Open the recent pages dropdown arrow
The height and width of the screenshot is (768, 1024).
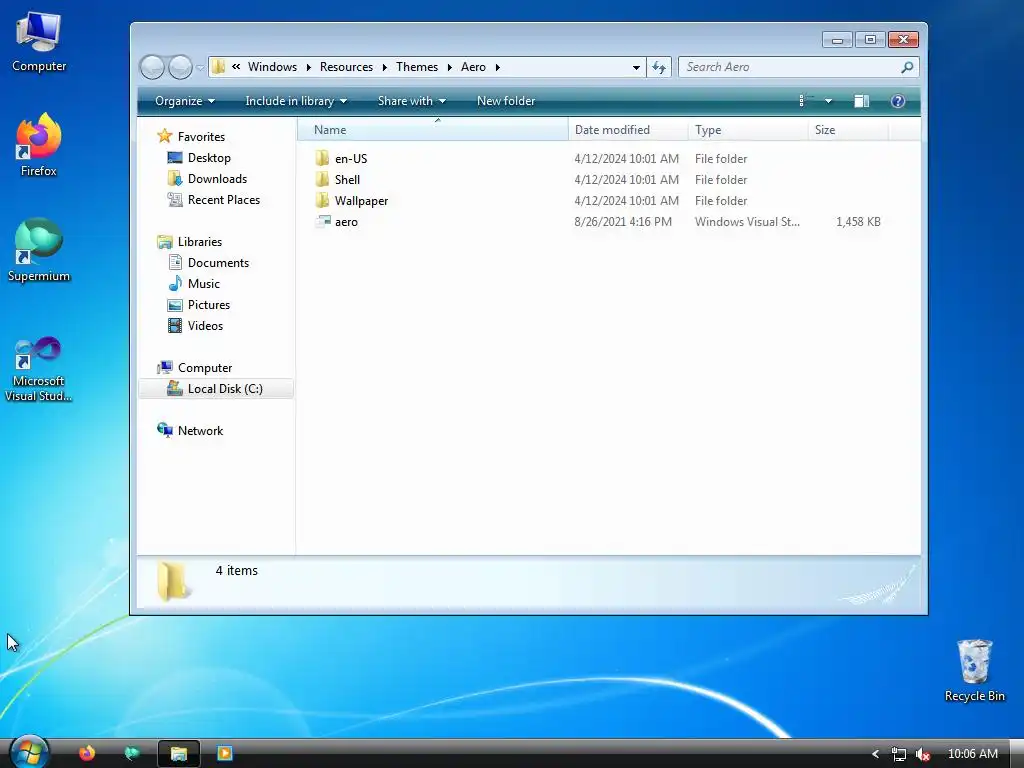[x=200, y=67]
